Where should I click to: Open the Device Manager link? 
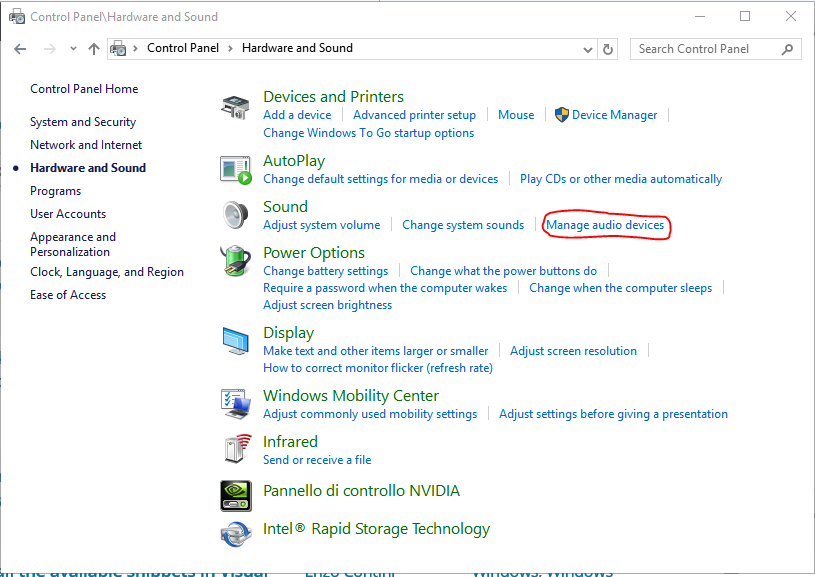coord(614,115)
